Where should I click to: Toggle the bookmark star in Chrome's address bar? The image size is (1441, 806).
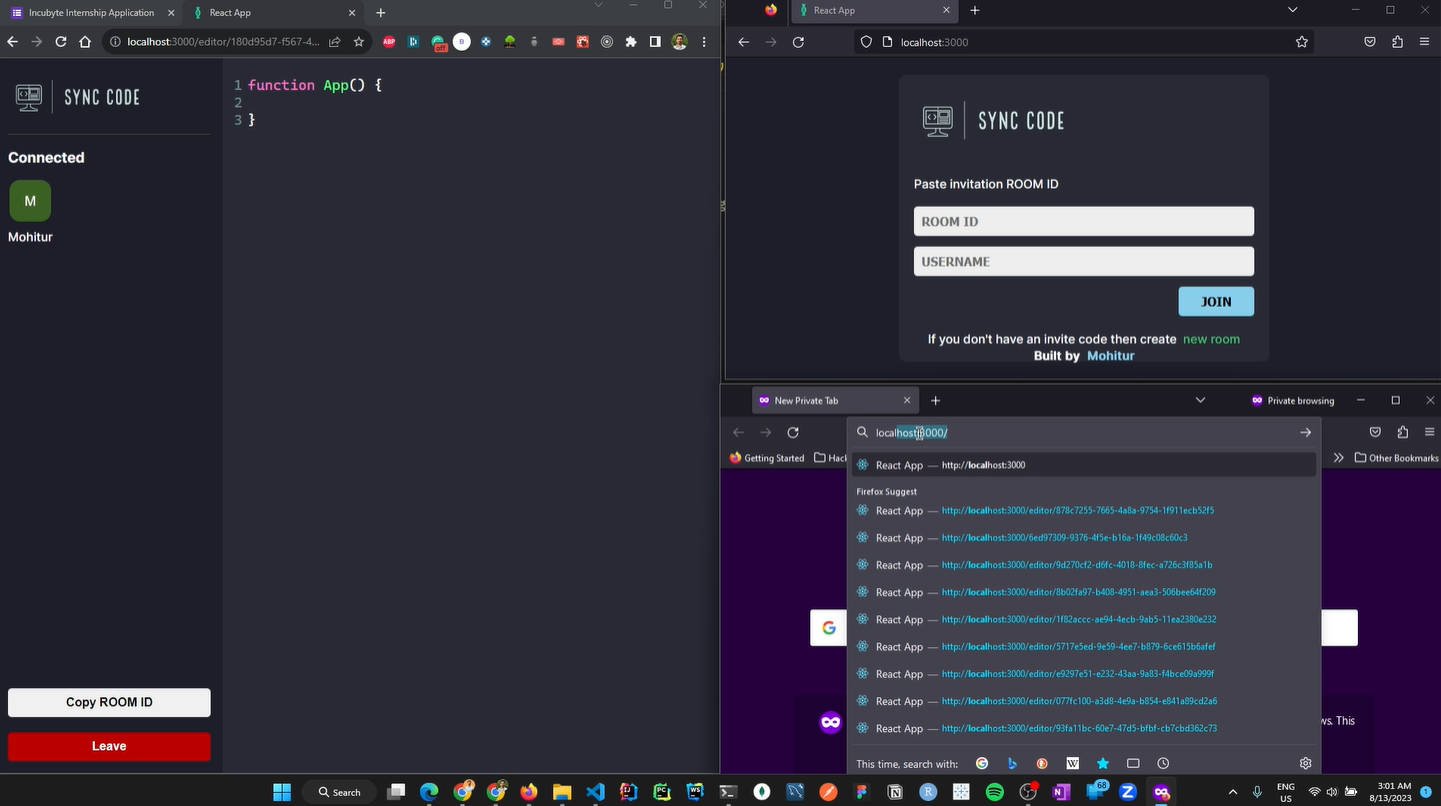(x=359, y=42)
